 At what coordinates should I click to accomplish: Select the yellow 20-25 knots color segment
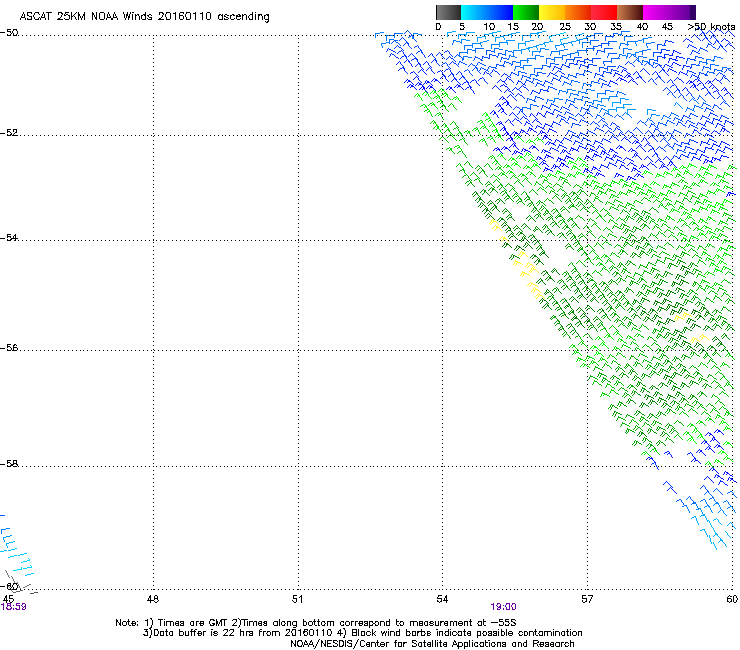(552, 12)
